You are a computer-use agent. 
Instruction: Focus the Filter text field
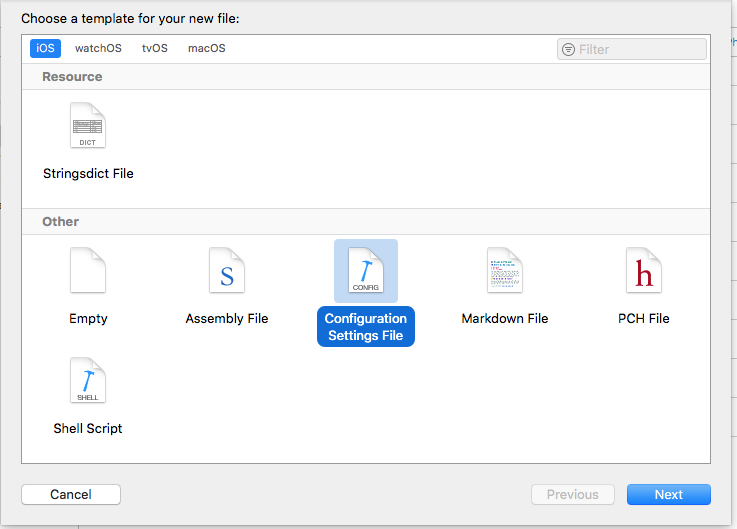[x=640, y=49]
